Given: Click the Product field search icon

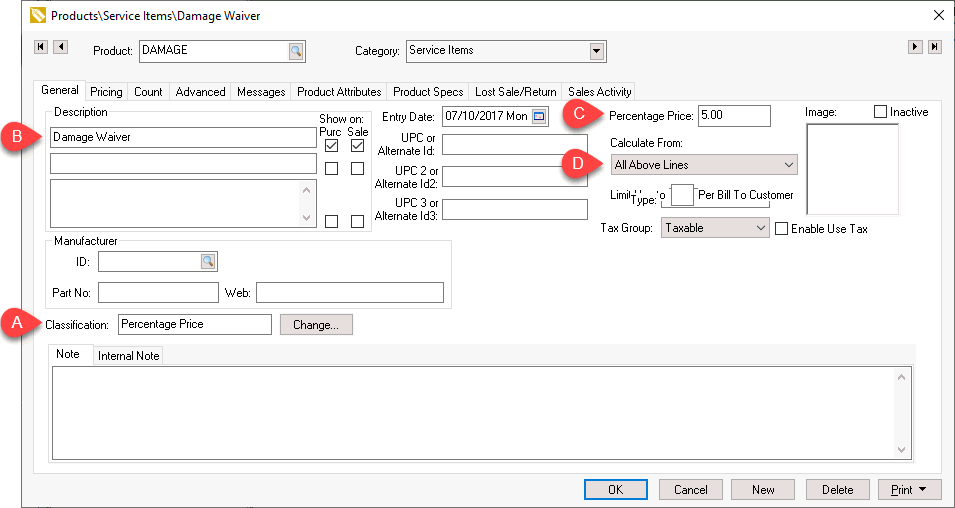Looking at the screenshot, I should 296,50.
